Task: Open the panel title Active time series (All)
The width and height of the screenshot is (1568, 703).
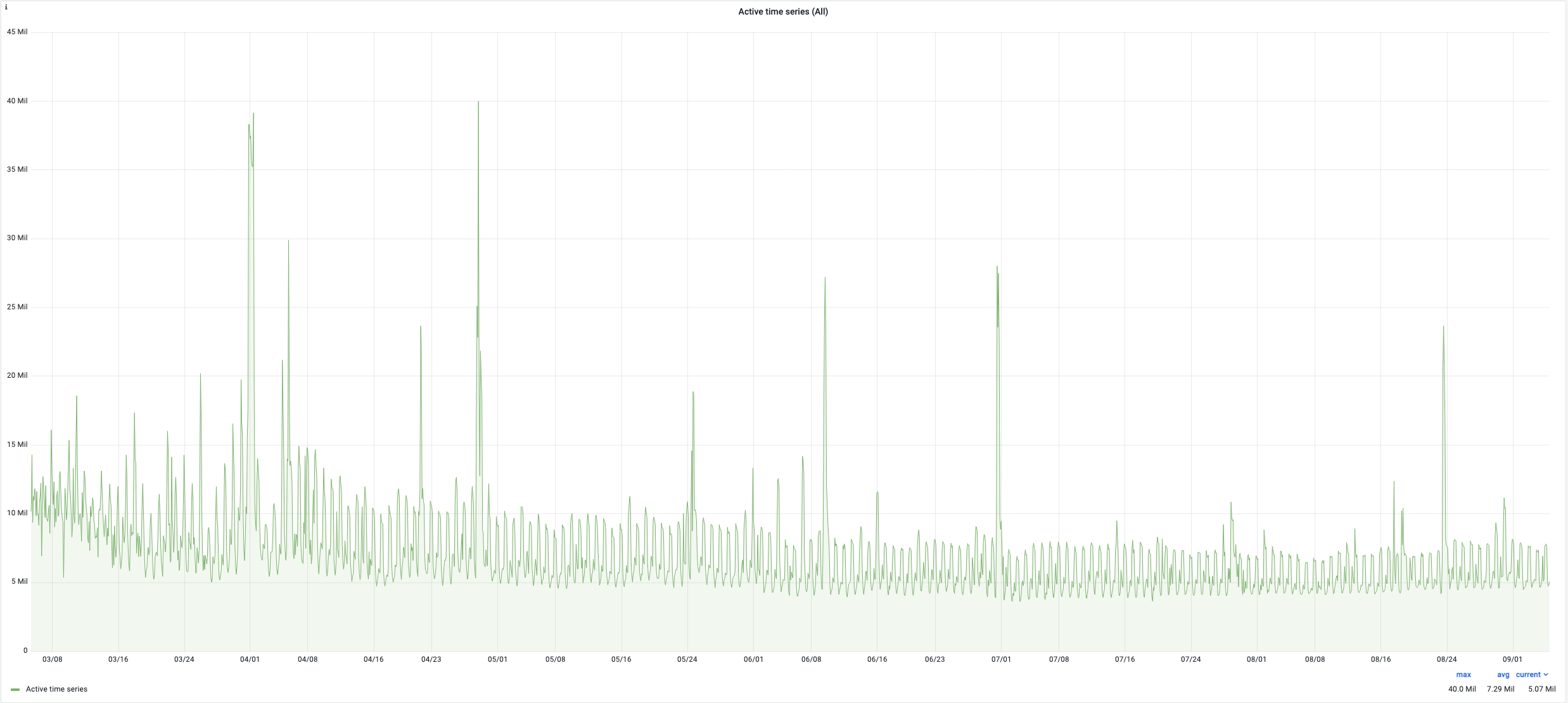Action: (783, 11)
